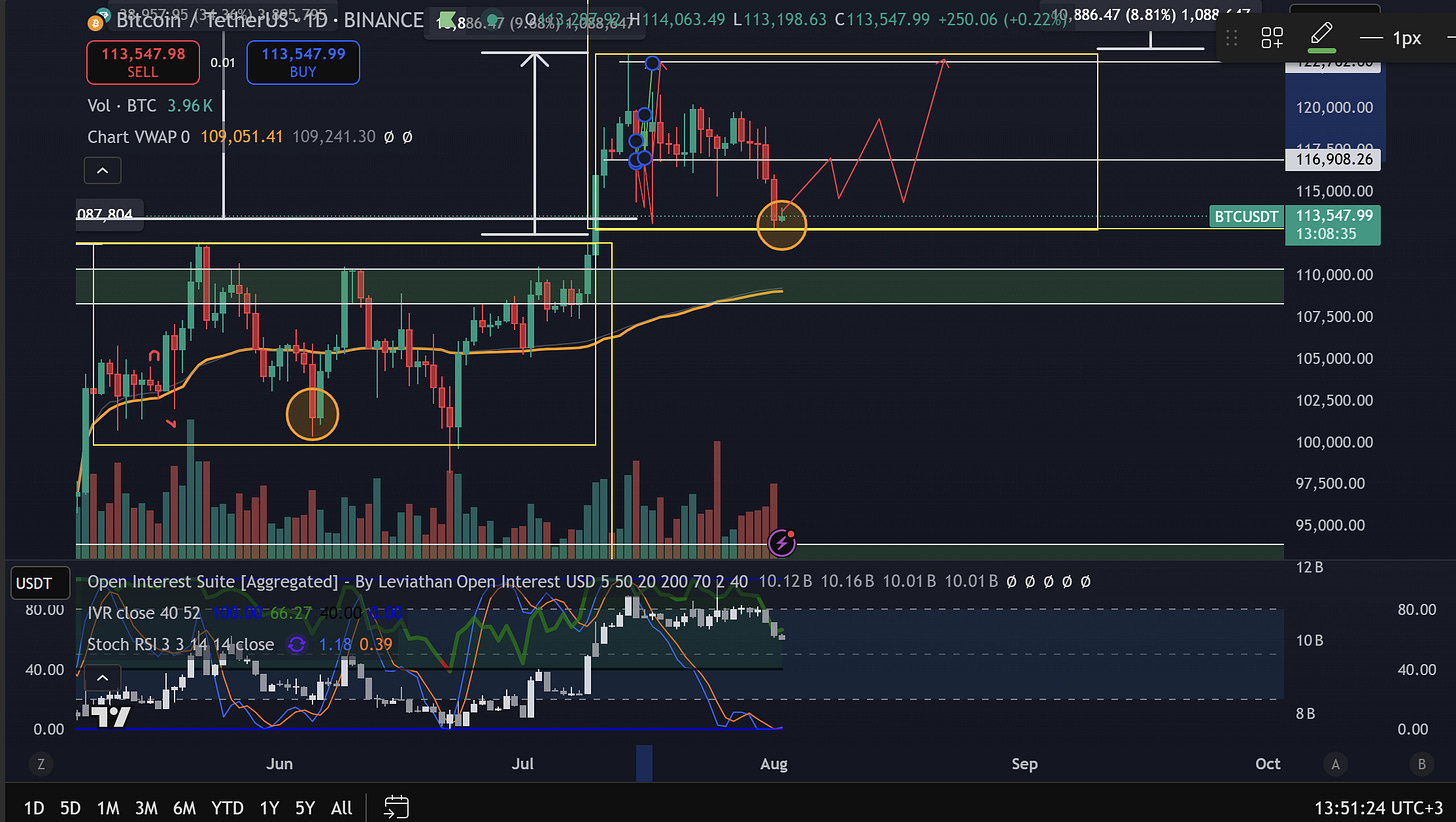
Task: Click the BTCUSDT current price tag
Action: click(1245, 215)
